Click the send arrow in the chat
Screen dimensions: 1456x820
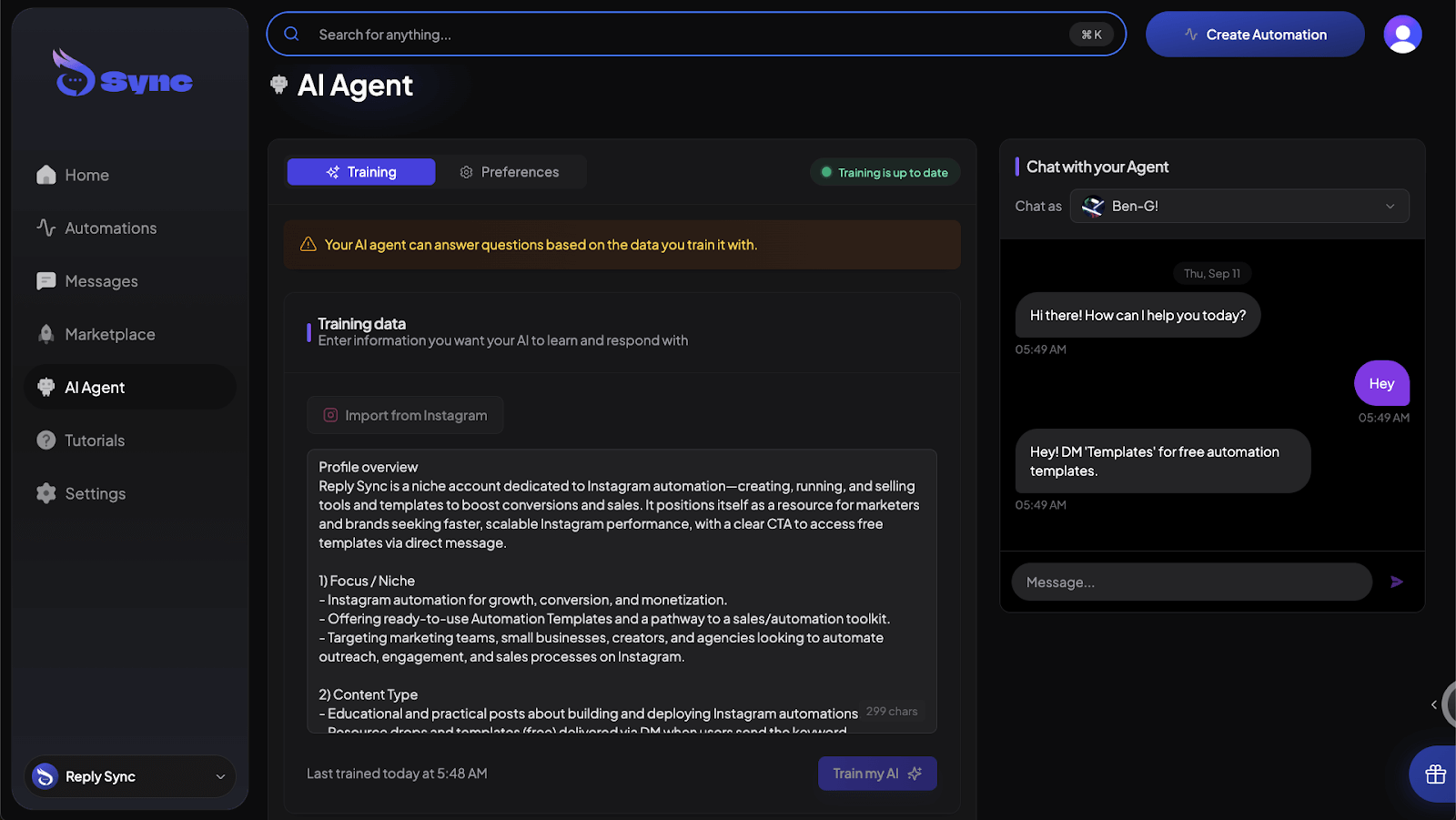(x=1397, y=582)
